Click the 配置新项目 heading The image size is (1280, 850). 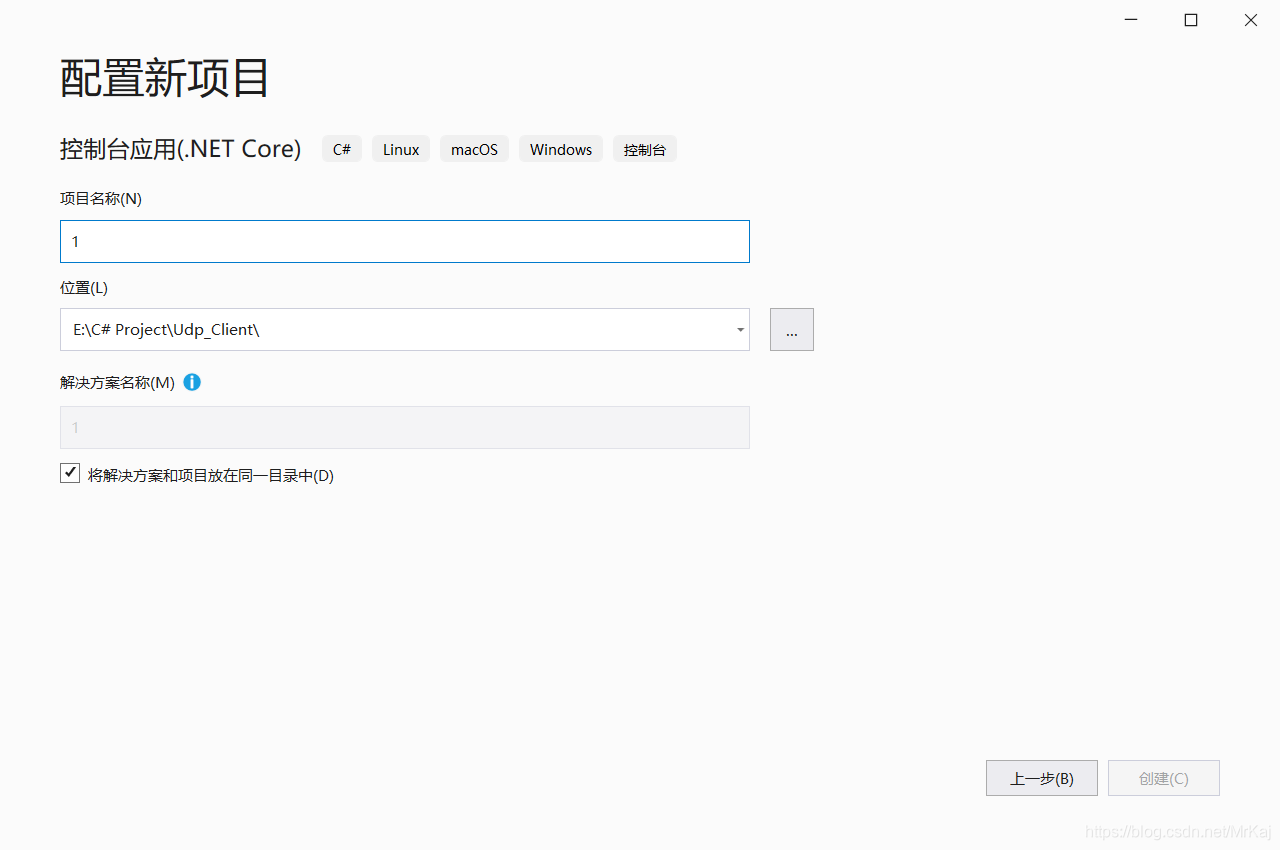point(165,78)
